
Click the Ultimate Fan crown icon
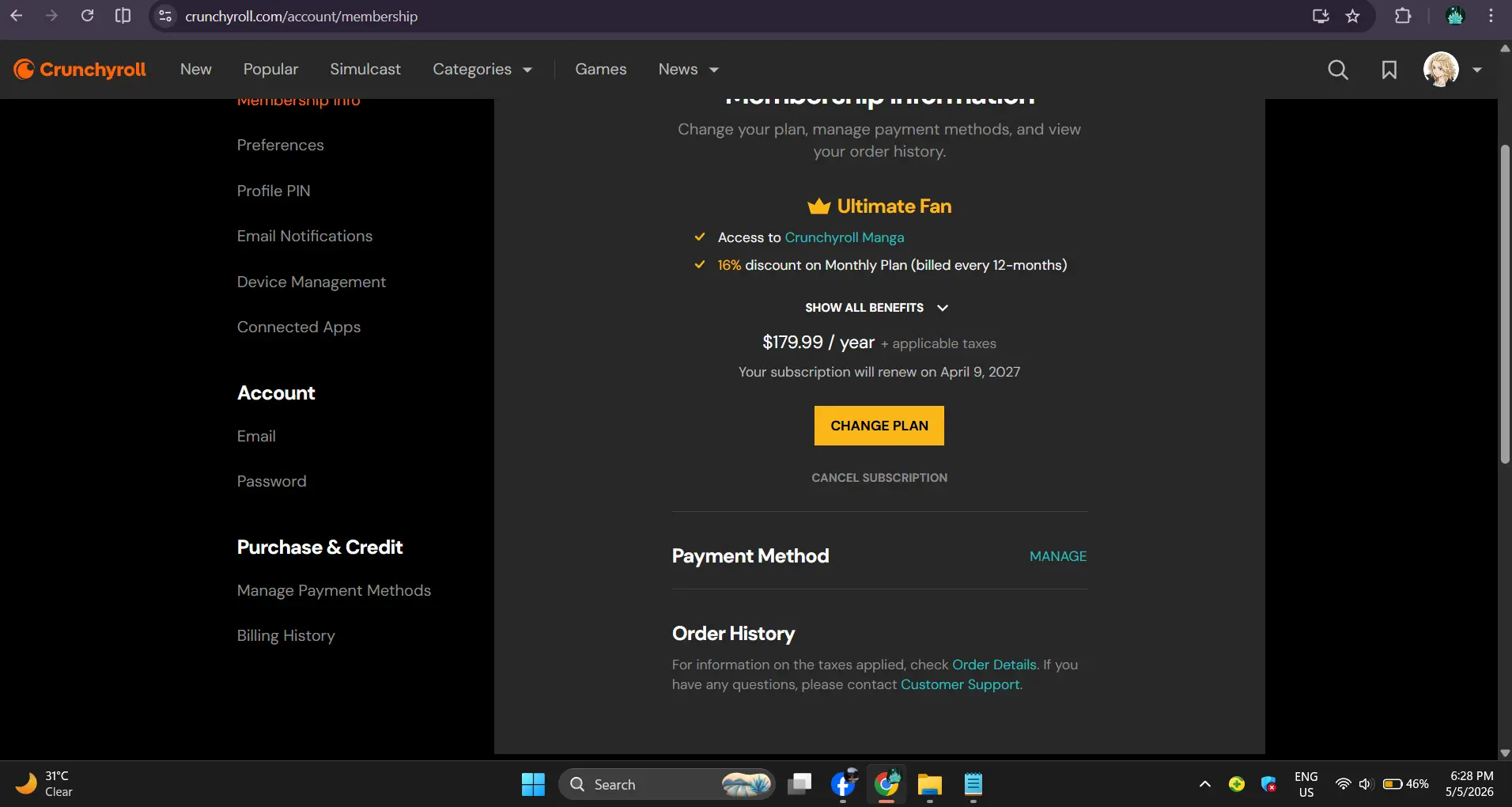[818, 206]
